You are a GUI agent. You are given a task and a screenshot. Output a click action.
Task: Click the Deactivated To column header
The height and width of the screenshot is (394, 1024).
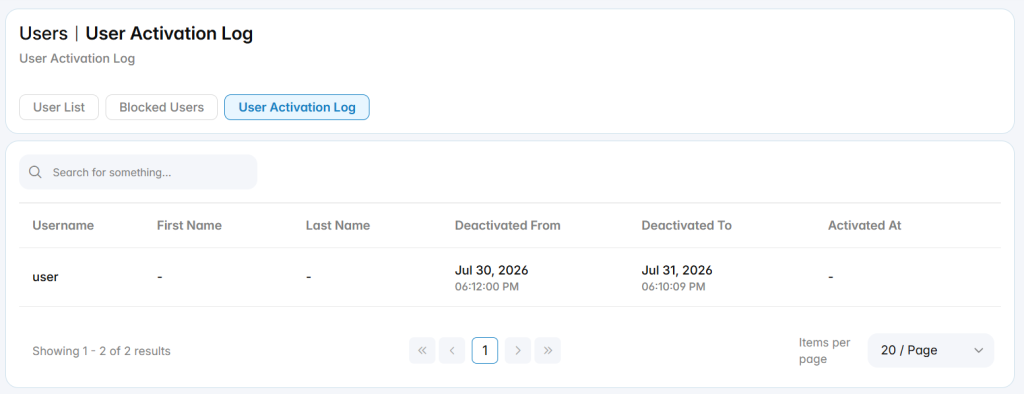(686, 225)
